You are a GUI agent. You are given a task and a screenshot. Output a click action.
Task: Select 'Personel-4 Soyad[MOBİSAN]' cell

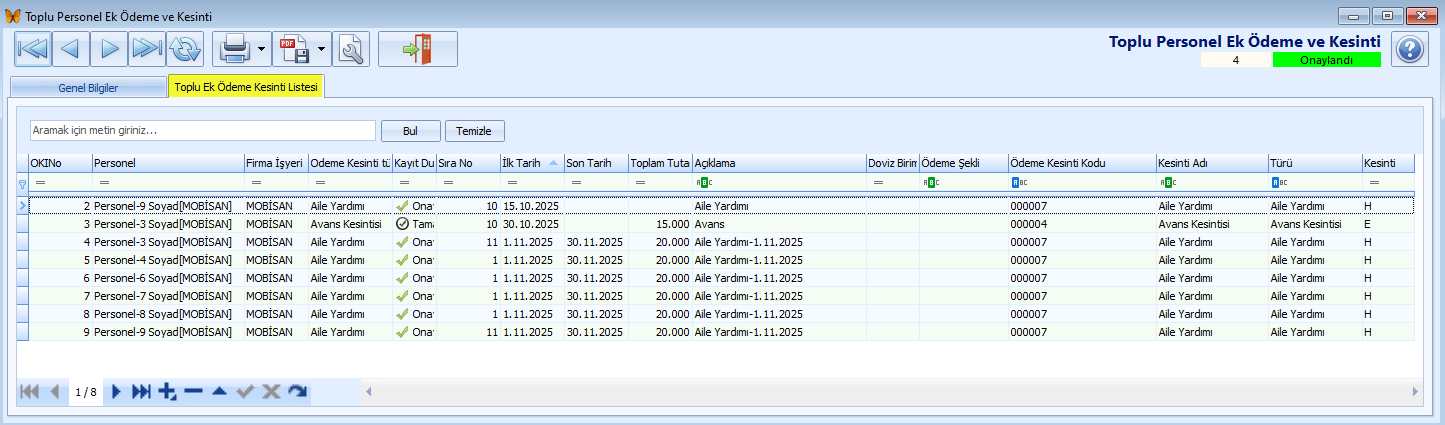167,260
